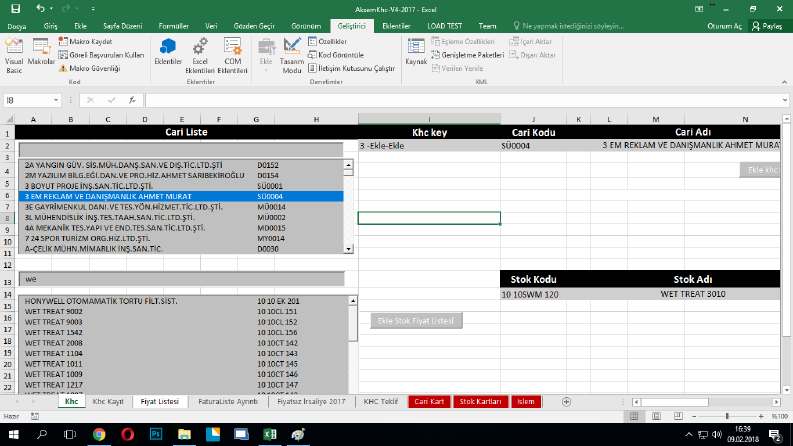Click Kod Görüntüle in the ribbon
This screenshot has width=793, height=446.
point(336,55)
